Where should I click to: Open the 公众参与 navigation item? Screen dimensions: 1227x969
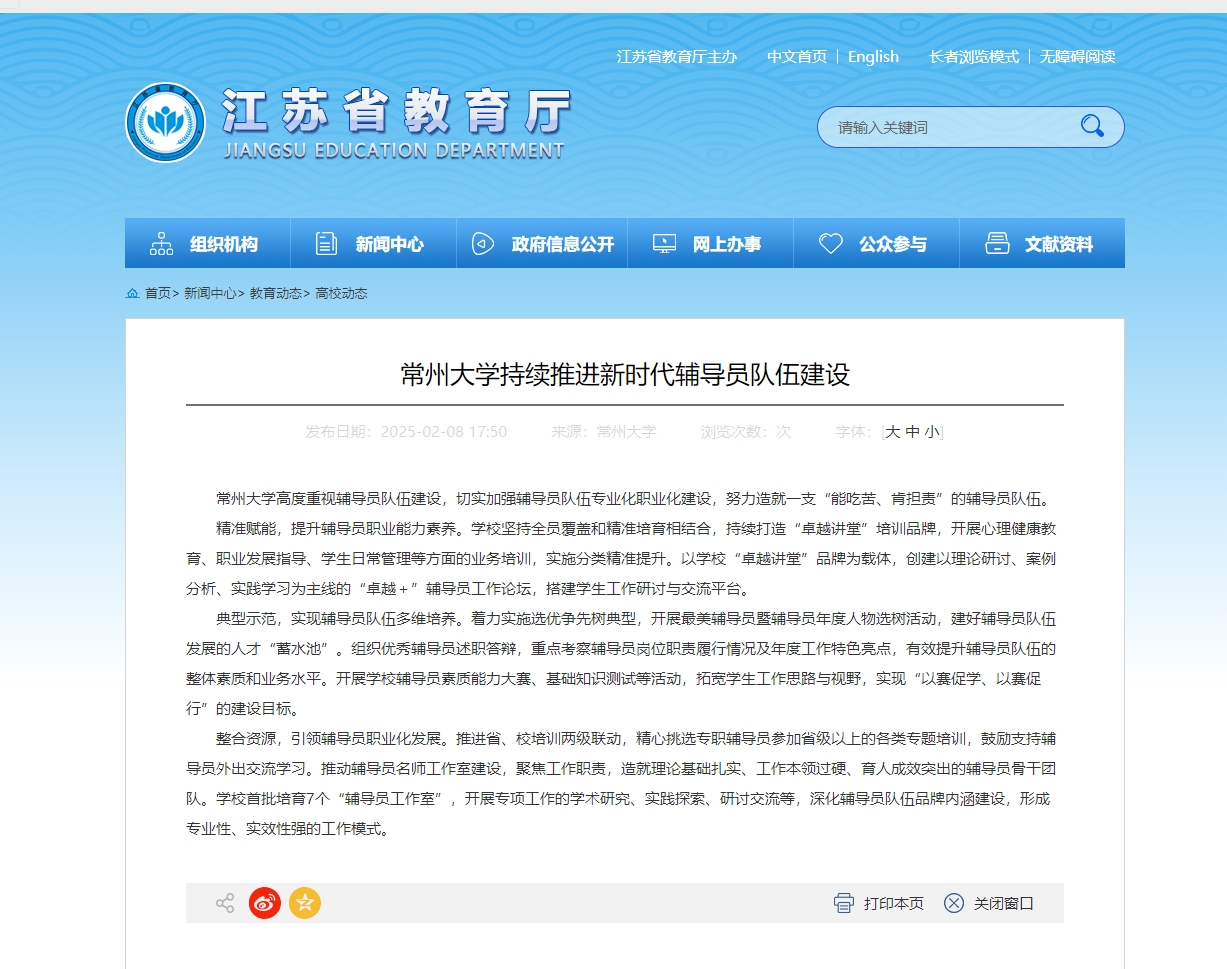tap(876, 244)
